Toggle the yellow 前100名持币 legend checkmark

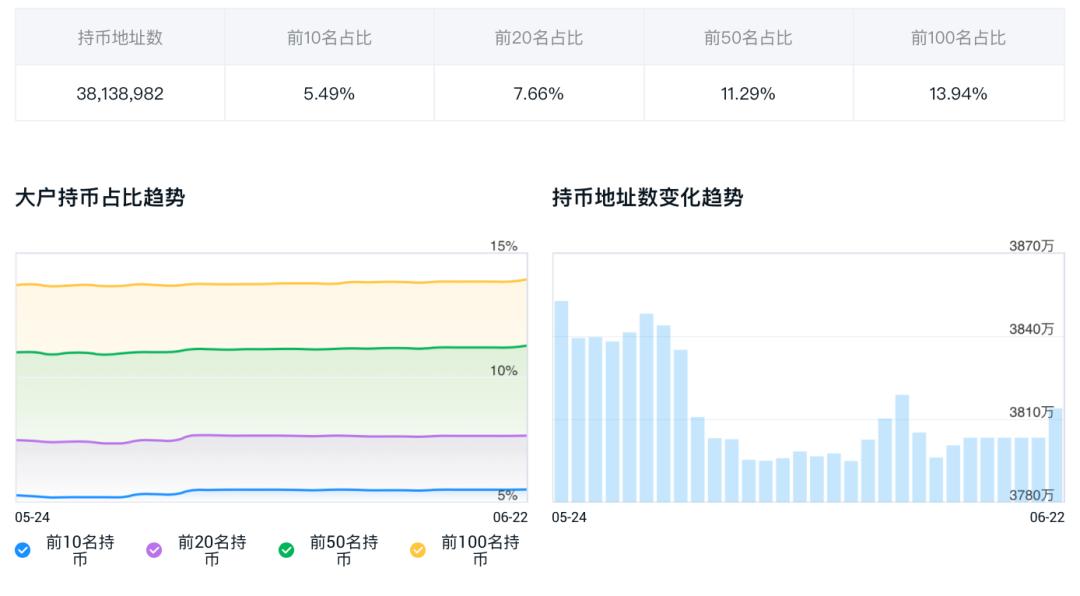pyautogui.click(x=417, y=550)
